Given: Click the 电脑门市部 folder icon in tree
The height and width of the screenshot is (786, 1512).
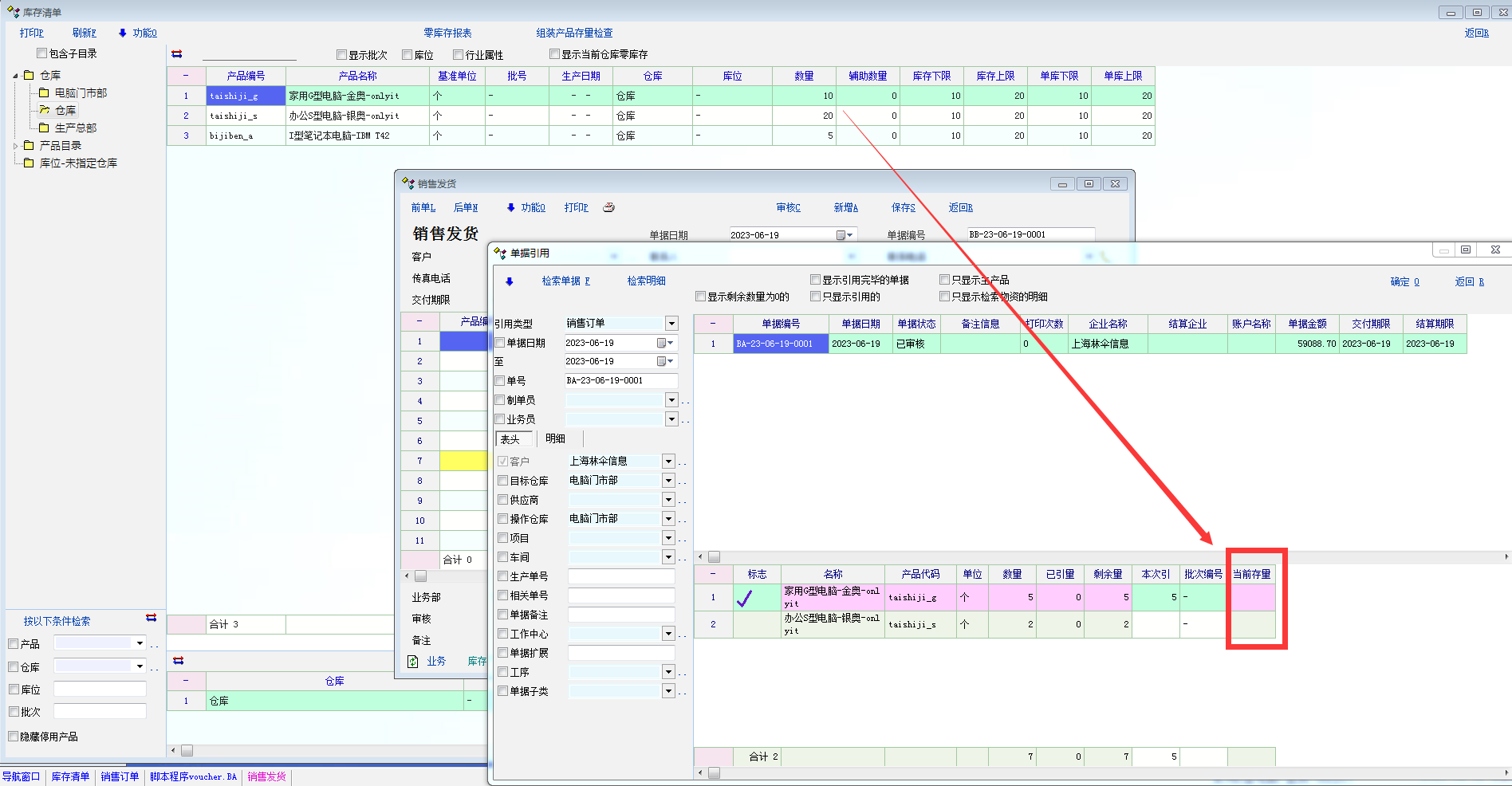Looking at the screenshot, I should (x=45, y=93).
